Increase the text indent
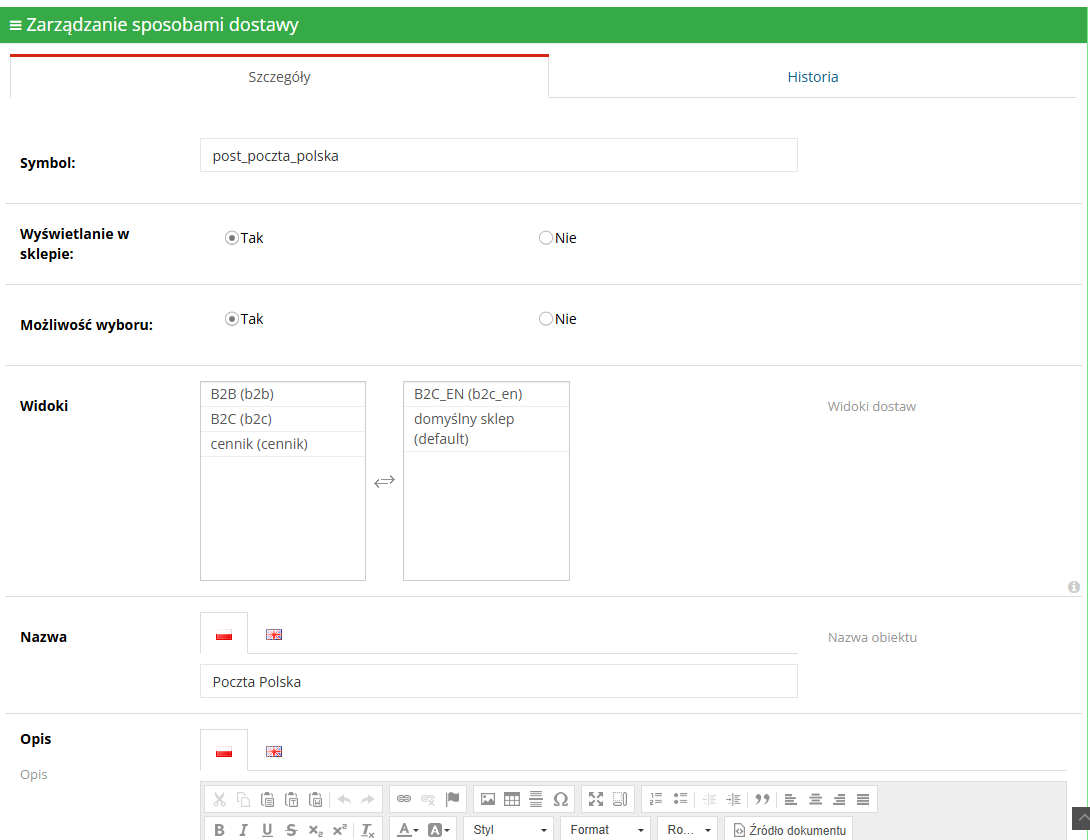 [x=733, y=799]
